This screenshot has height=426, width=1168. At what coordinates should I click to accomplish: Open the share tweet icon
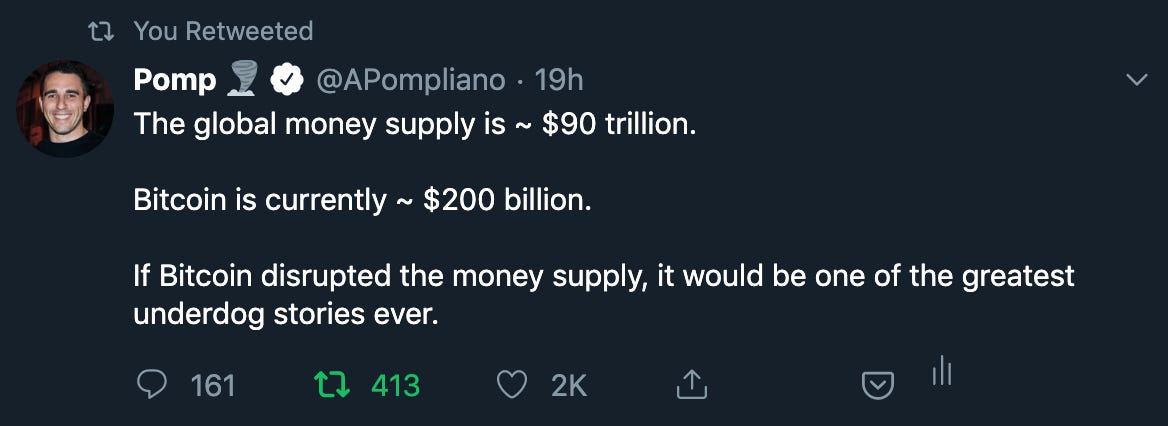point(692,384)
